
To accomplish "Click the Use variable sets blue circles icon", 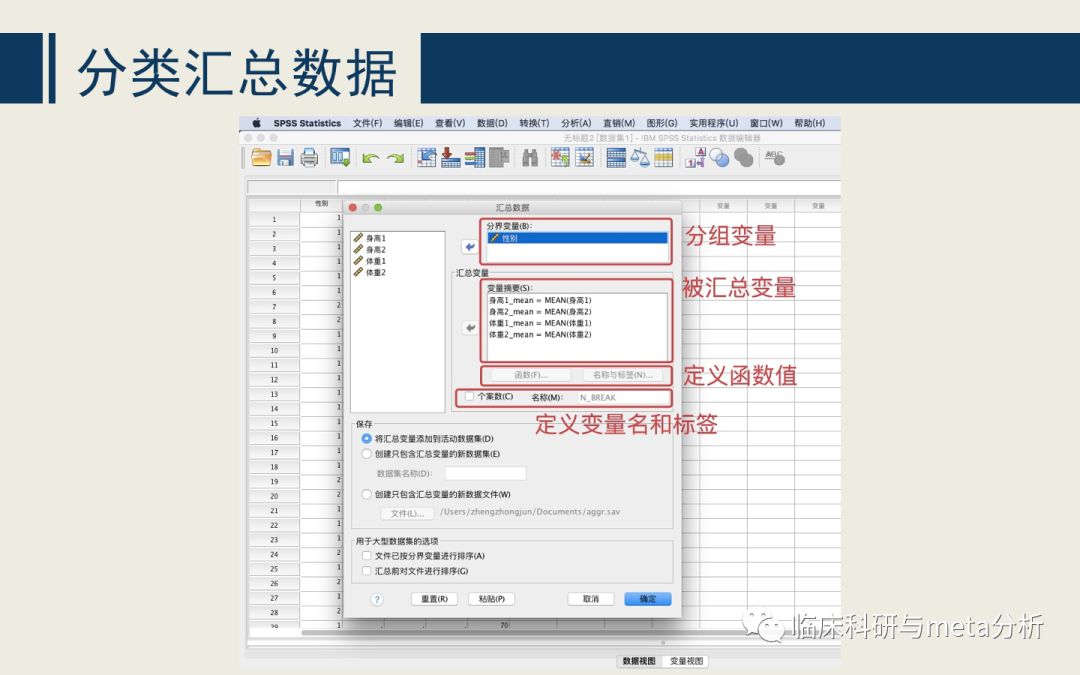I will (720, 158).
